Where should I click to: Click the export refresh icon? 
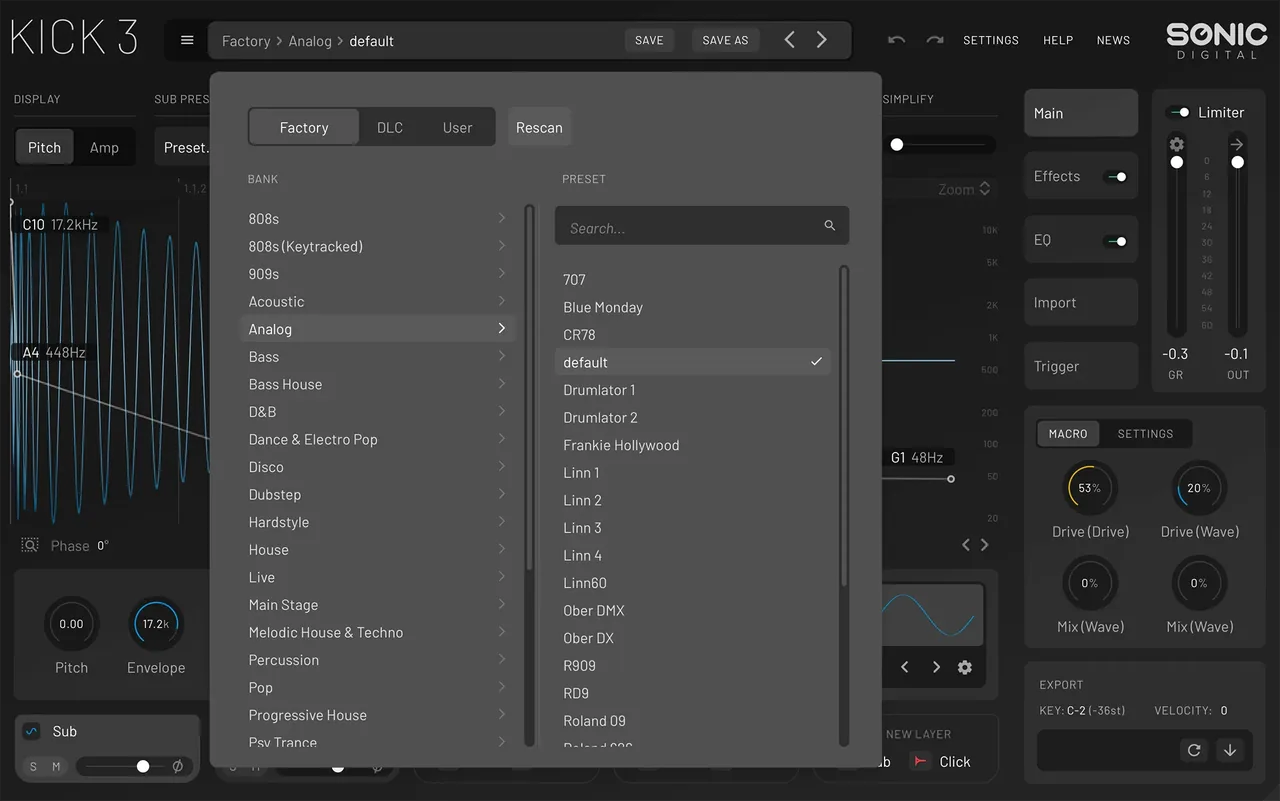(1194, 750)
